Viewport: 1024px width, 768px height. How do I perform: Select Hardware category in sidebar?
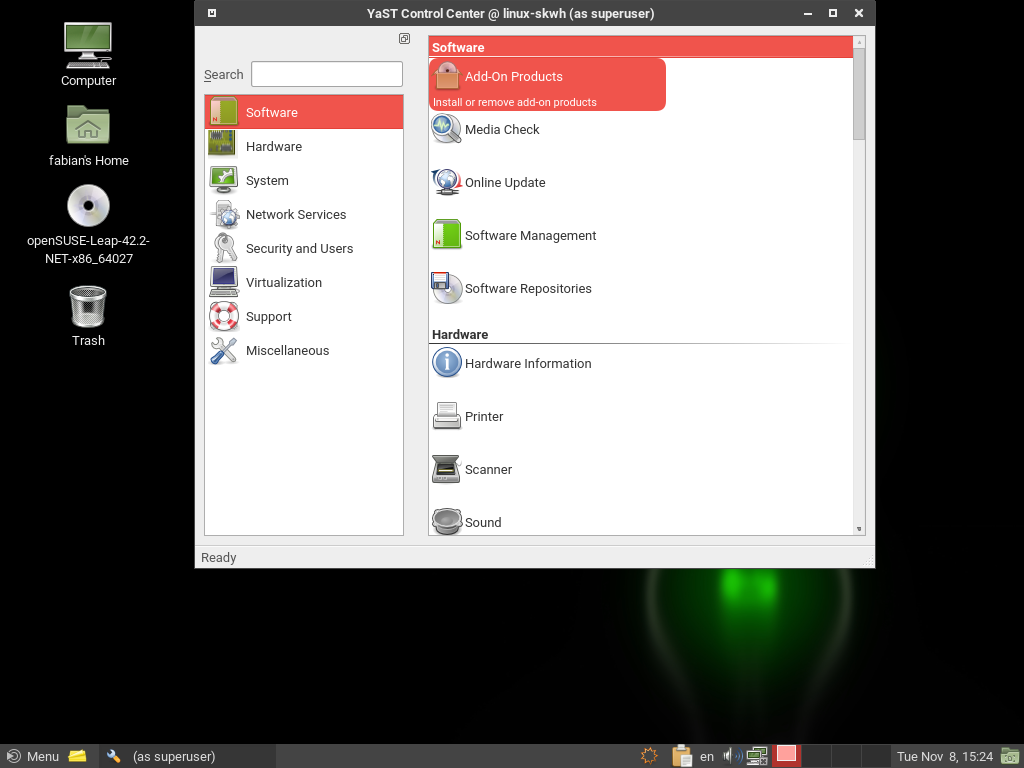point(273,147)
